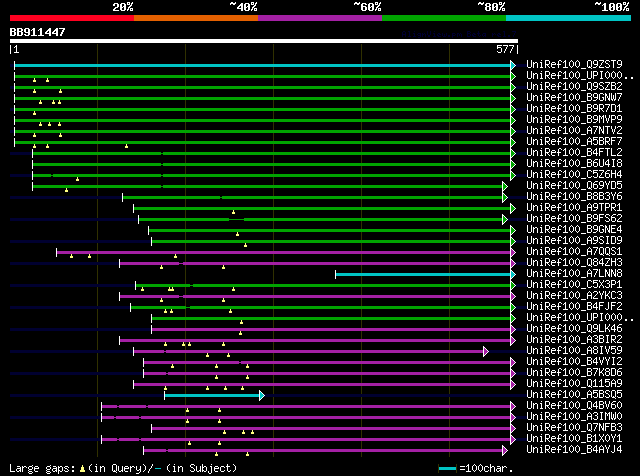Click the cyan alignment segment for A5BSQ5
This screenshot has width=640, height=476.
(x=212, y=395)
